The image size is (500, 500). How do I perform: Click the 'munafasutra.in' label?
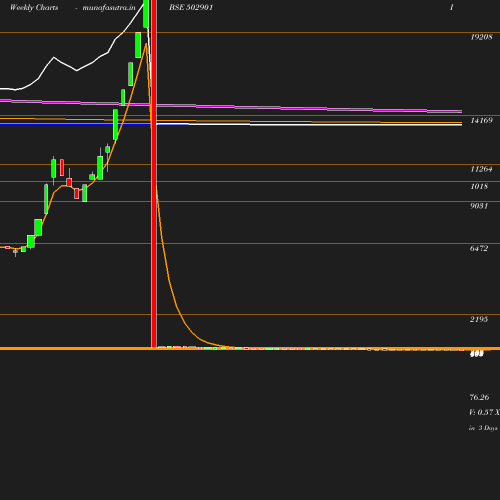[x=109, y=7]
